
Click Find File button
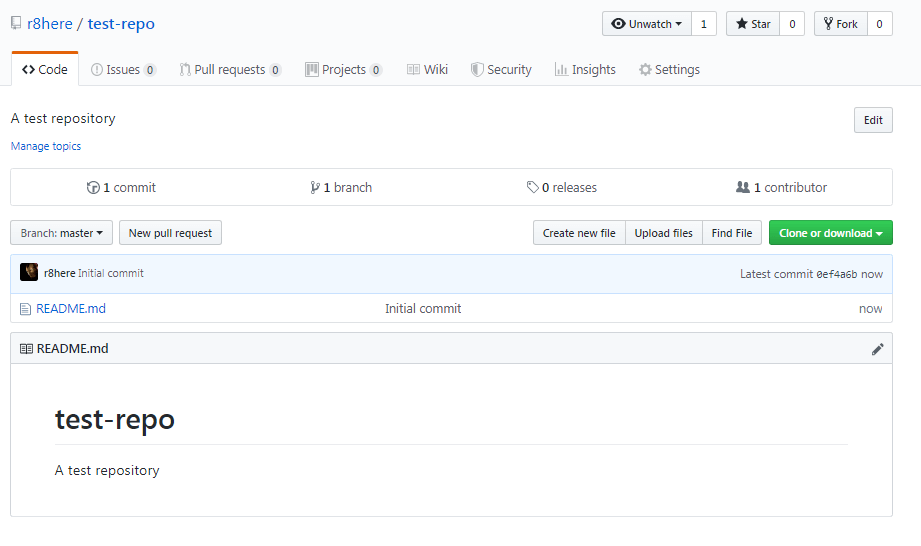[732, 233]
